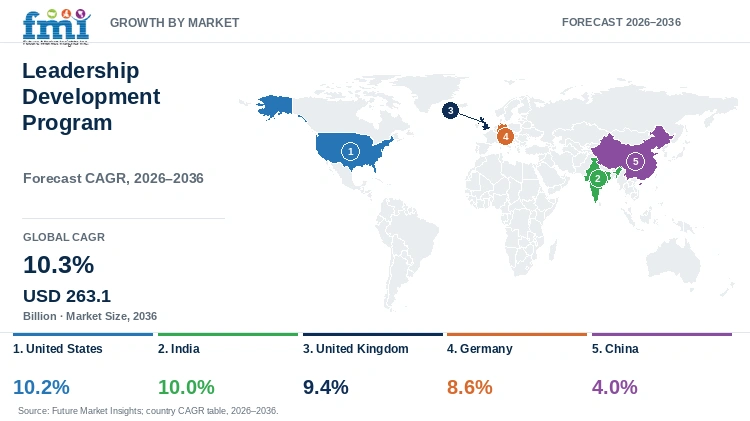Viewport: 750px width, 421px height.
Task: Select map marker 2 on India
Action: [x=597, y=179]
